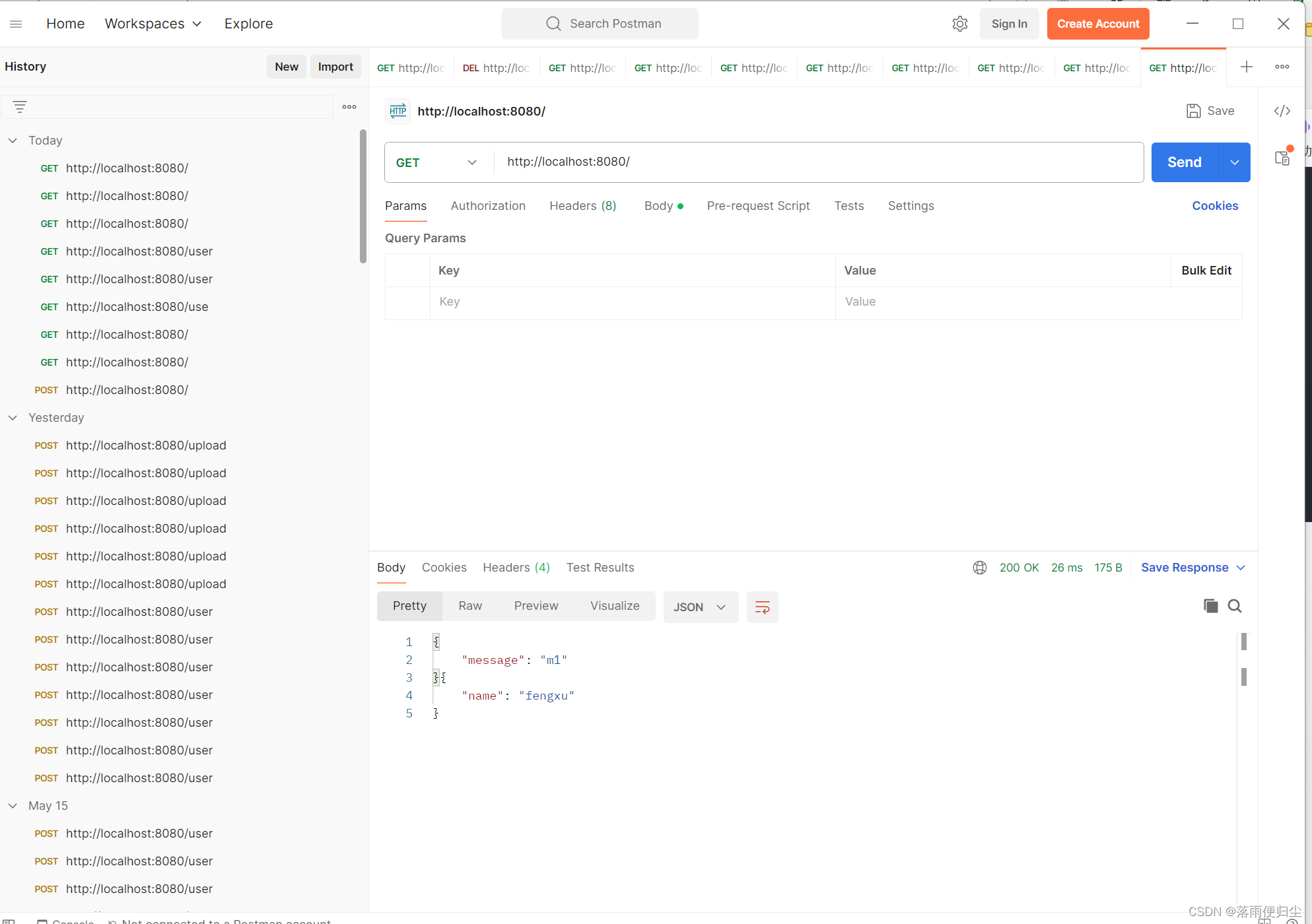1312x924 pixels.
Task: Open the request info panel icon
Action: pyautogui.click(x=1282, y=158)
